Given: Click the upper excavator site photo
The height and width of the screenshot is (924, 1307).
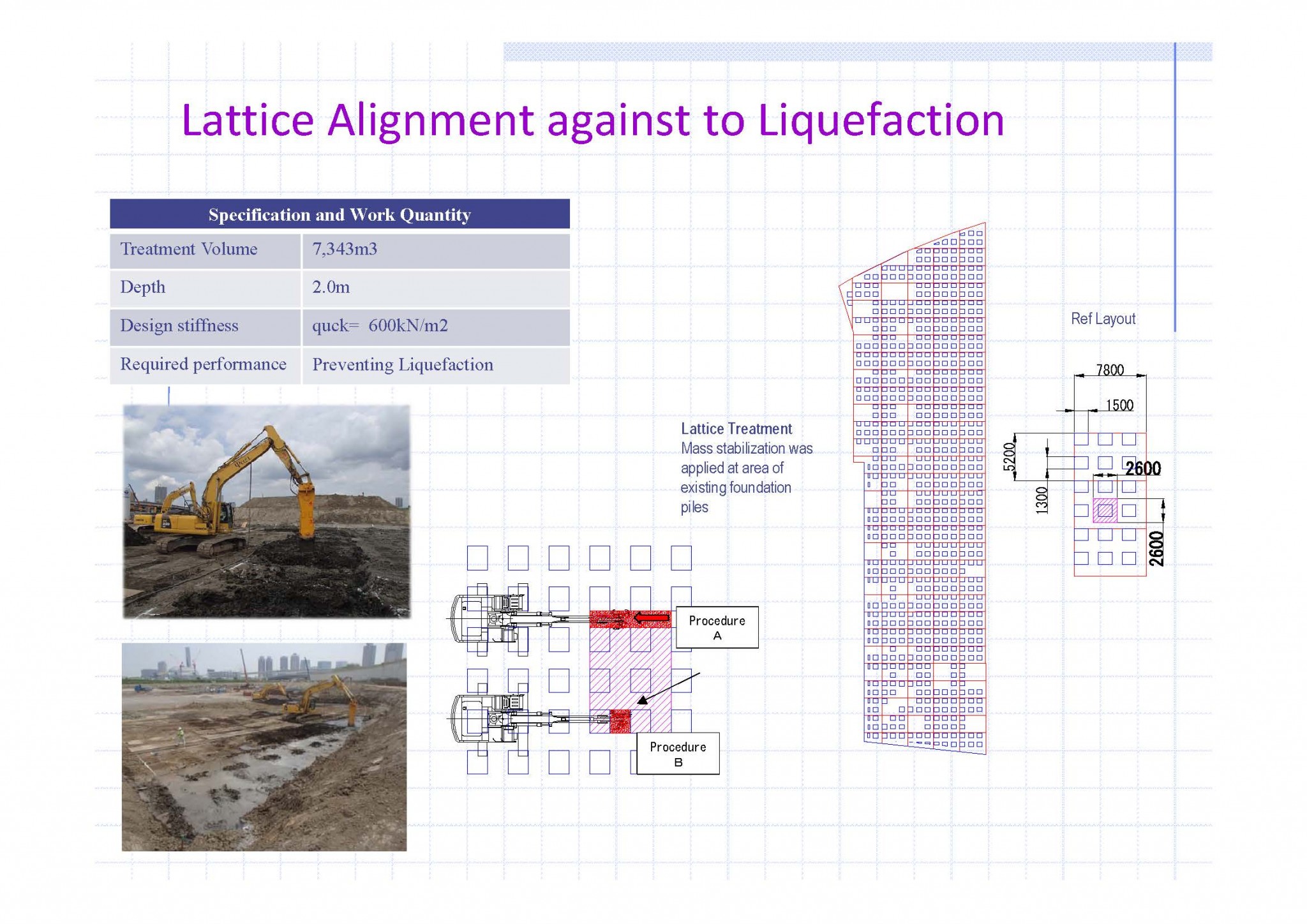Looking at the screenshot, I should coord(267,511).
